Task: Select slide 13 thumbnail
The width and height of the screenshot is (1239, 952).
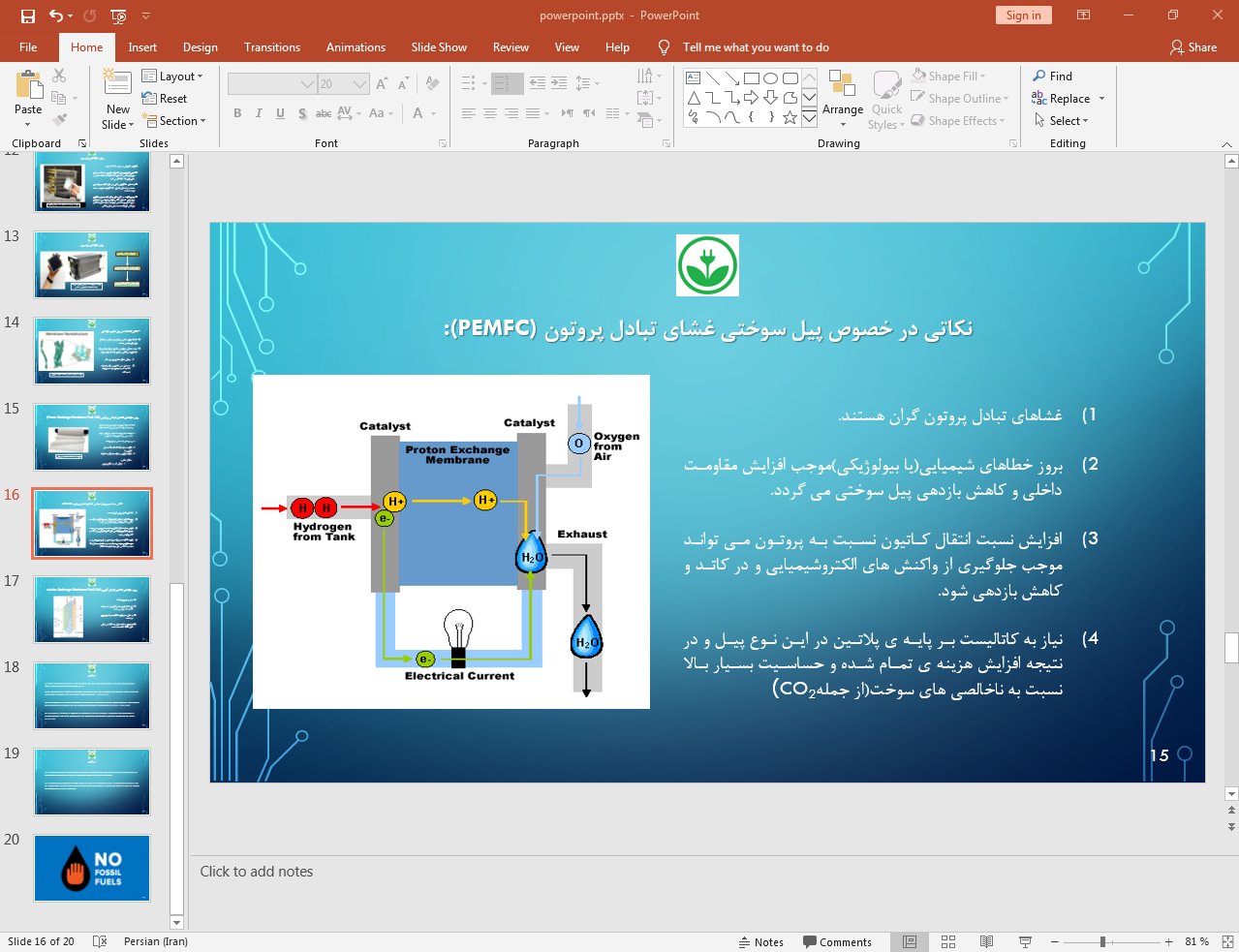Action: tap(92, 264)
